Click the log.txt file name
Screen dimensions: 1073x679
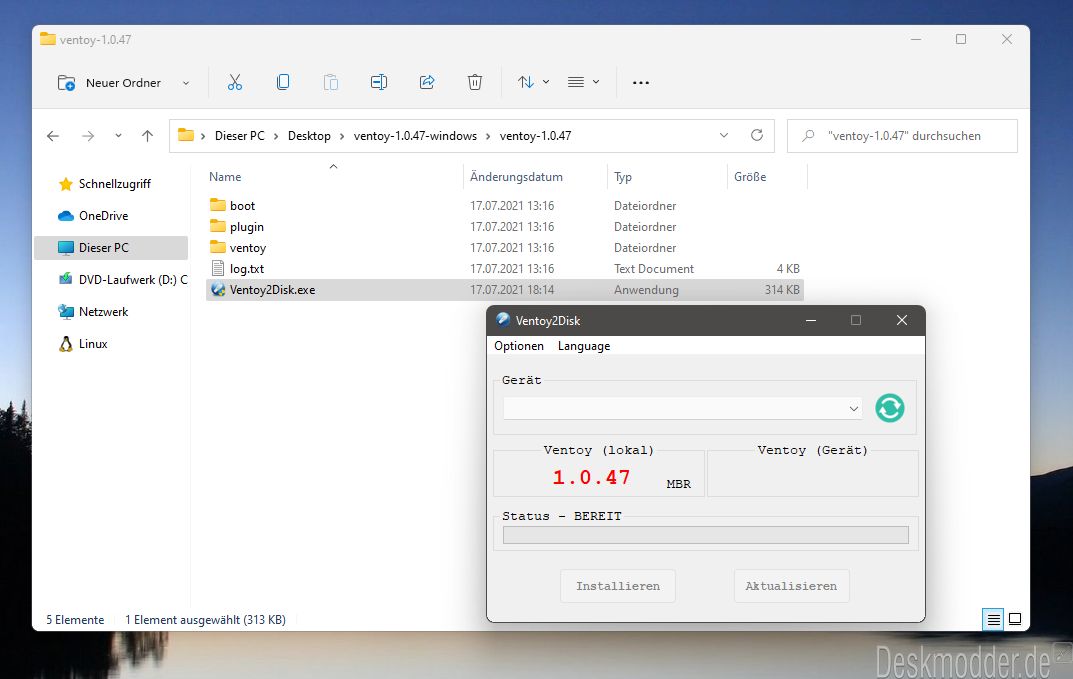(x=247, y=269)
